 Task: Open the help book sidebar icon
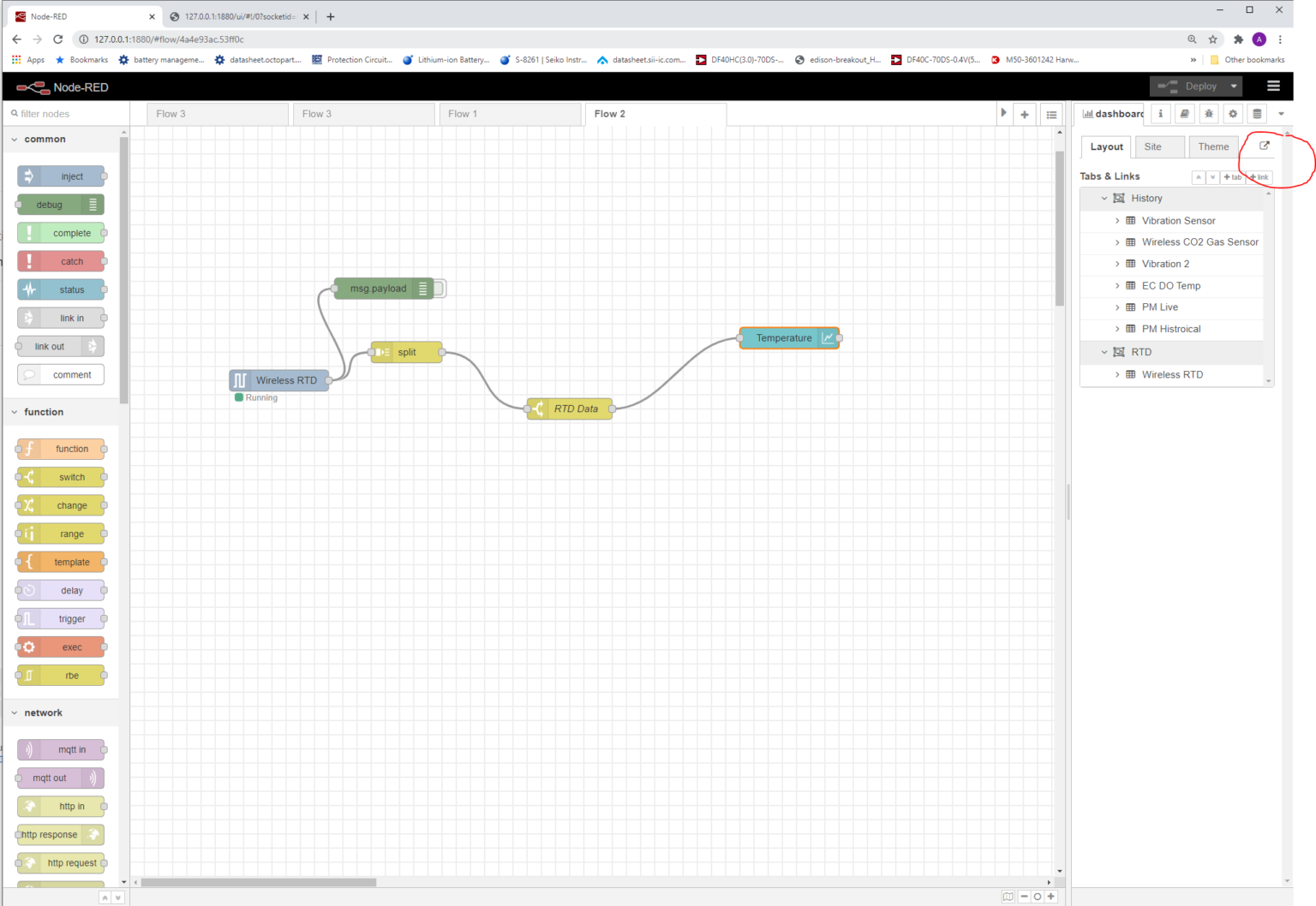1184,113
